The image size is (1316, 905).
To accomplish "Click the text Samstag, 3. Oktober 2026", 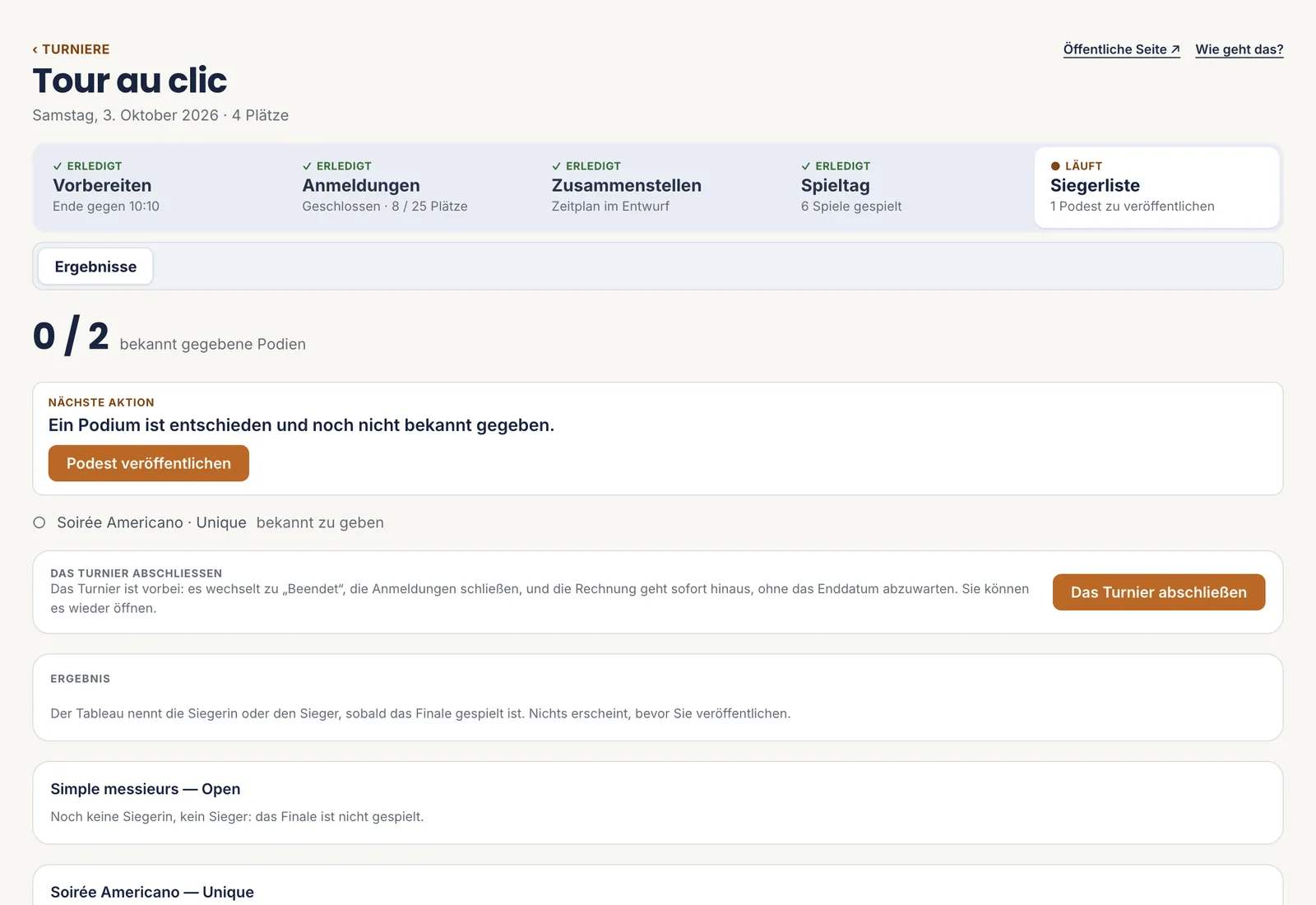I will (125, 115).
